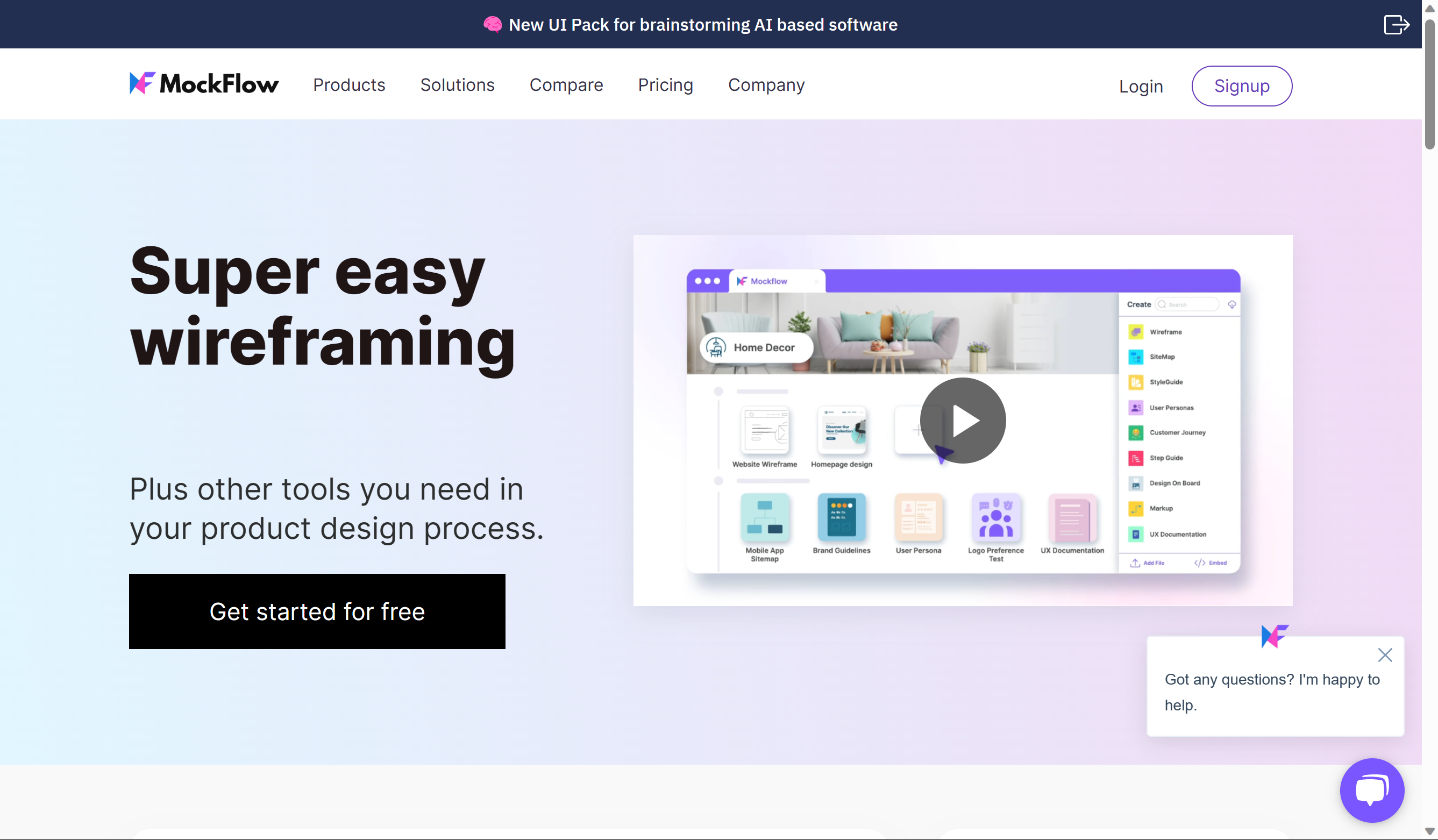Open the Company menu
The height and width of the screenshot is (840, 1438).
pyautogui.click(x=766, y=84)
